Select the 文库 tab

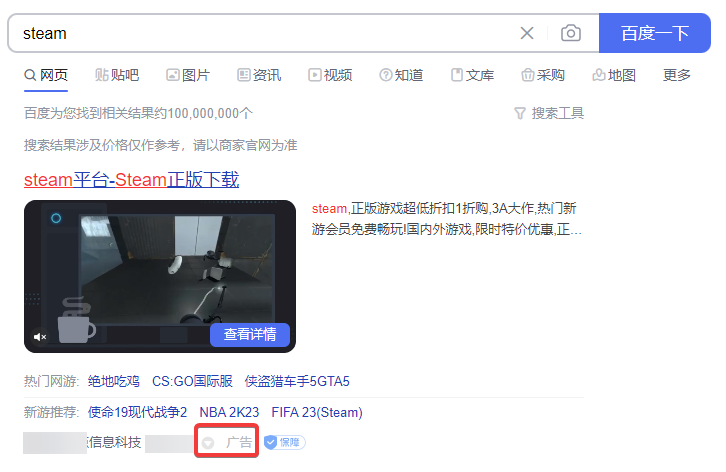472,75
